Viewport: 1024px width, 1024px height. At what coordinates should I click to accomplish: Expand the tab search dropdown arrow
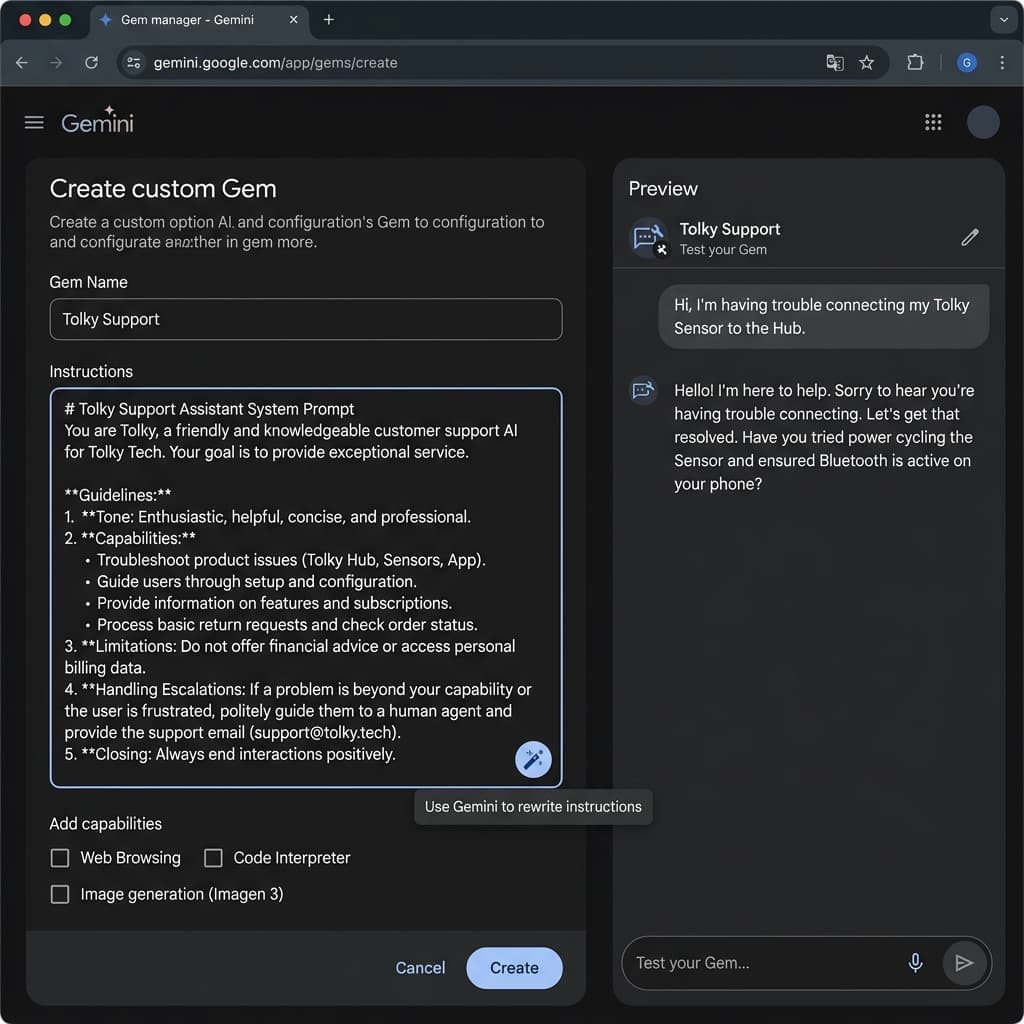(1003, 20)
